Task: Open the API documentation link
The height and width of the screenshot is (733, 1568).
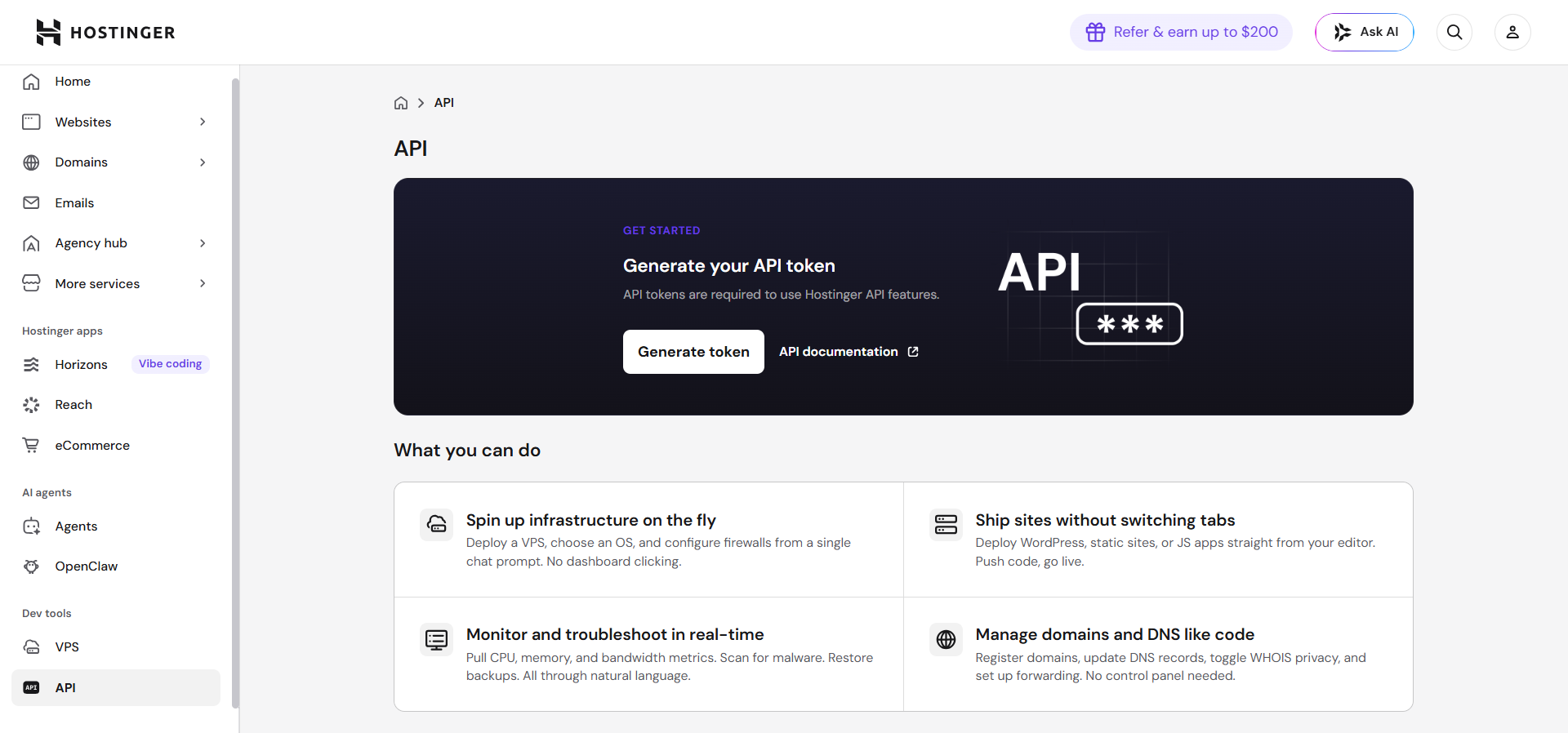Action: coord(849,352)
